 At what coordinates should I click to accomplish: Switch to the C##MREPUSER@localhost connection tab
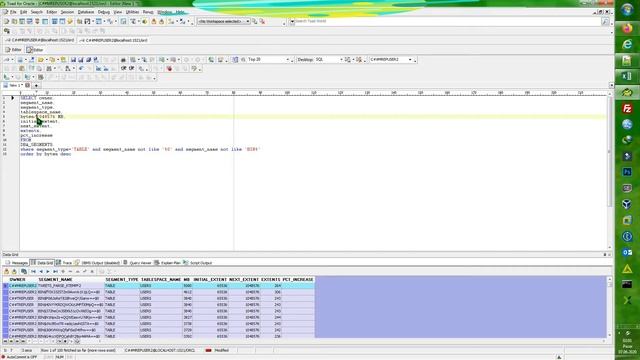[x=40, y=40]
